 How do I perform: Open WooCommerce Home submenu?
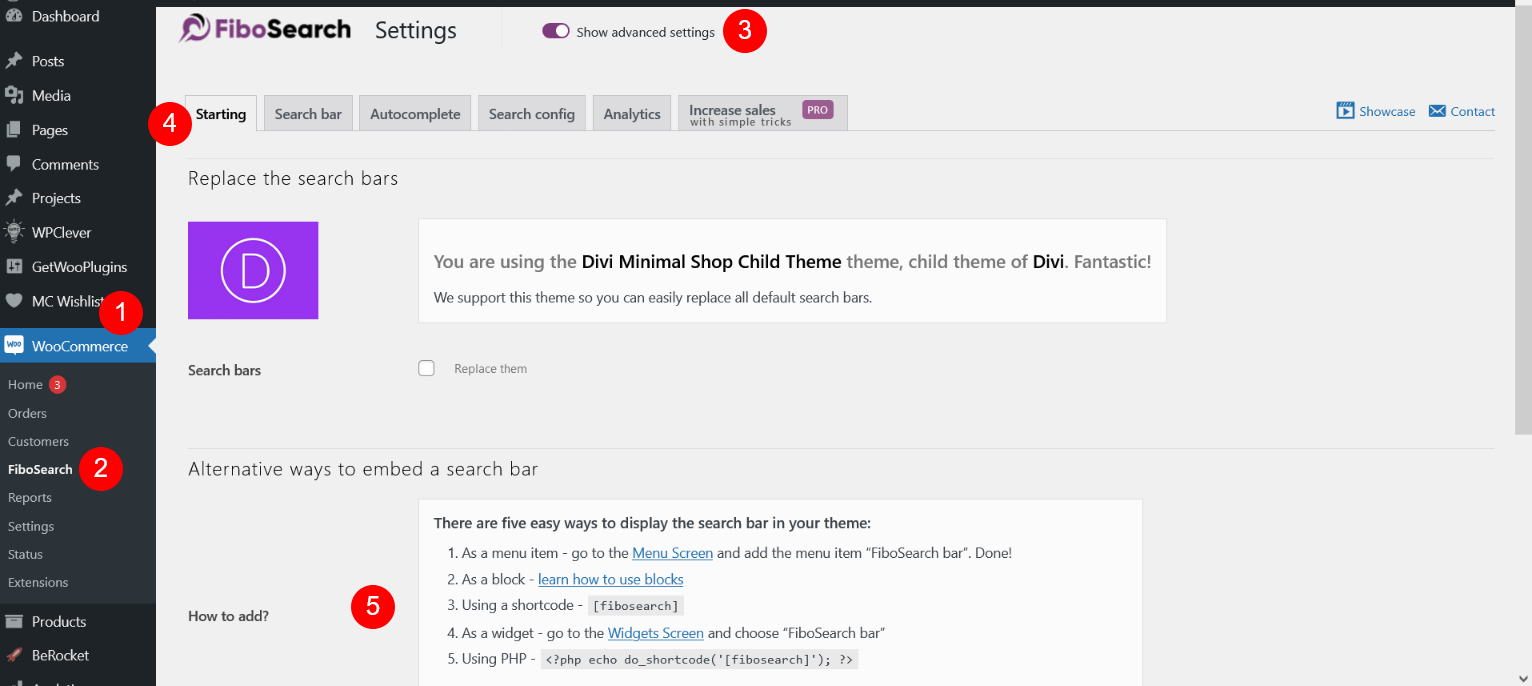pyautogui.click(x=25, y=384)
